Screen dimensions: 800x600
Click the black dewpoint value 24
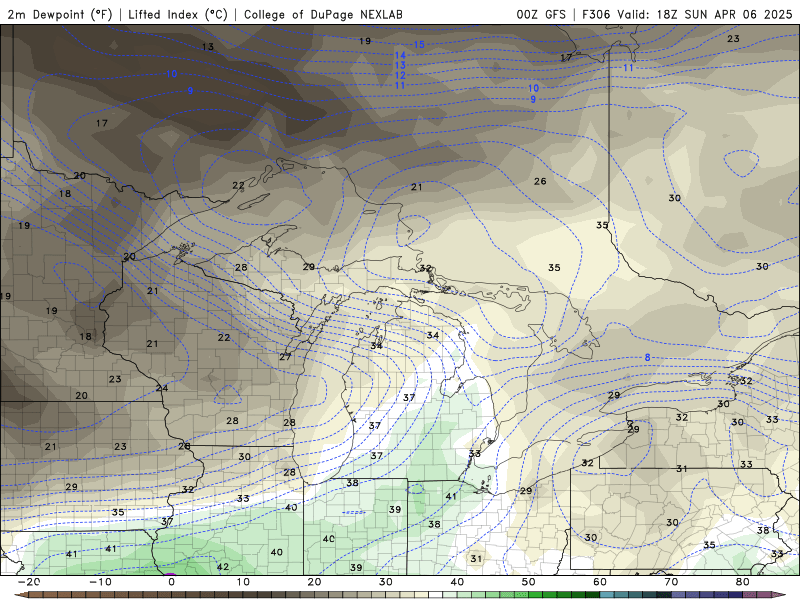[162, 388]
